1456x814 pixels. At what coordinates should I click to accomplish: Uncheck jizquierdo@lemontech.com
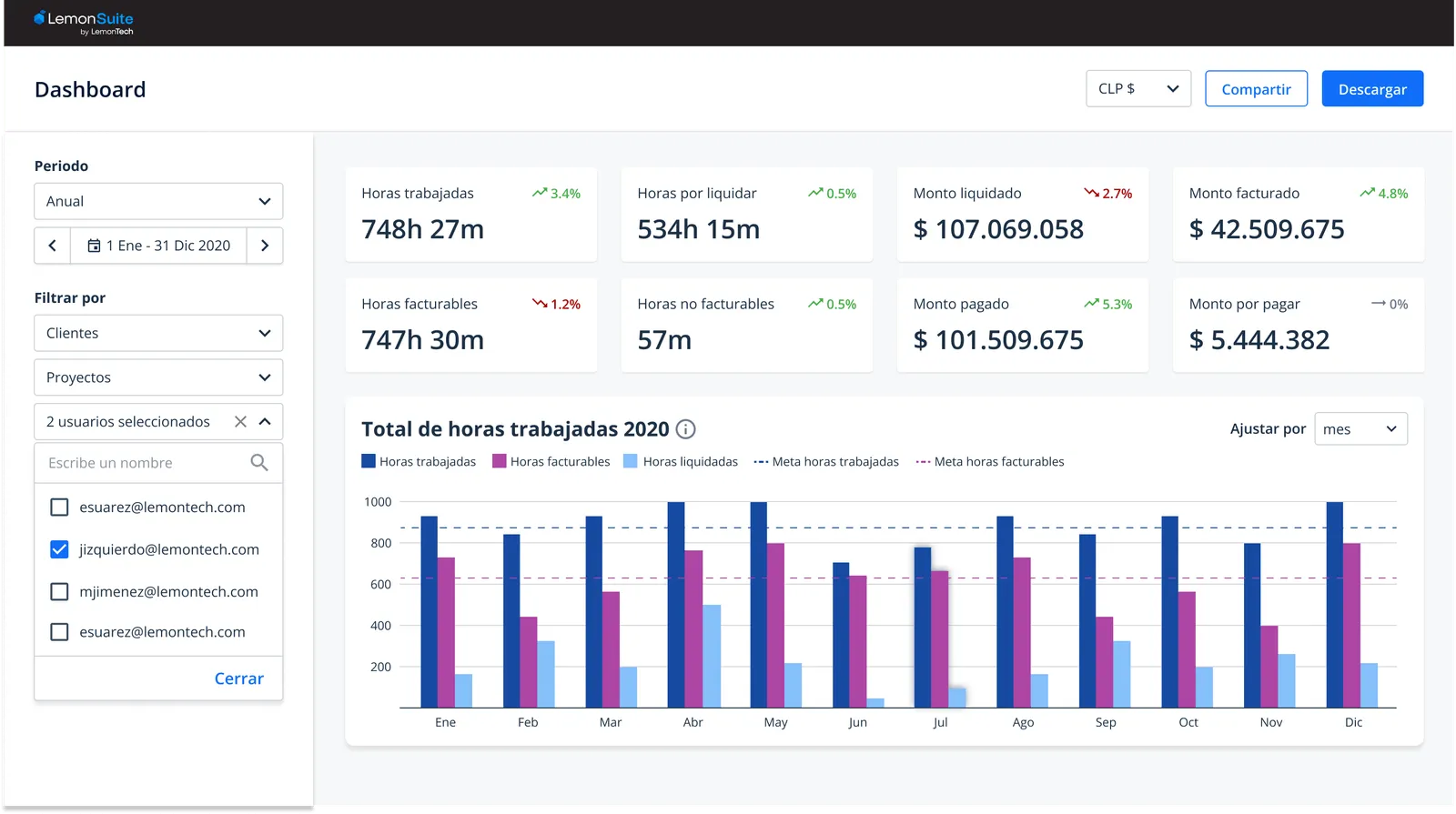click(x=59, y=549)
